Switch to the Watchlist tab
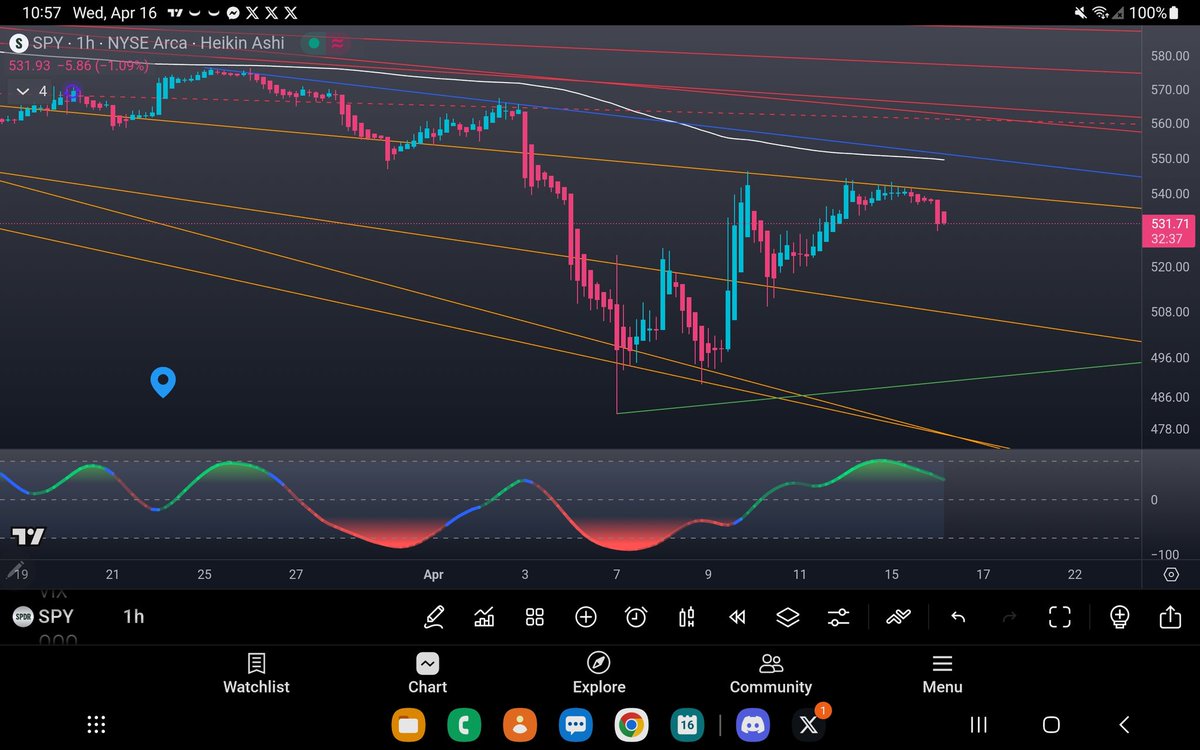This screenshot has width=1200, height=750. [x=256, y=674]
